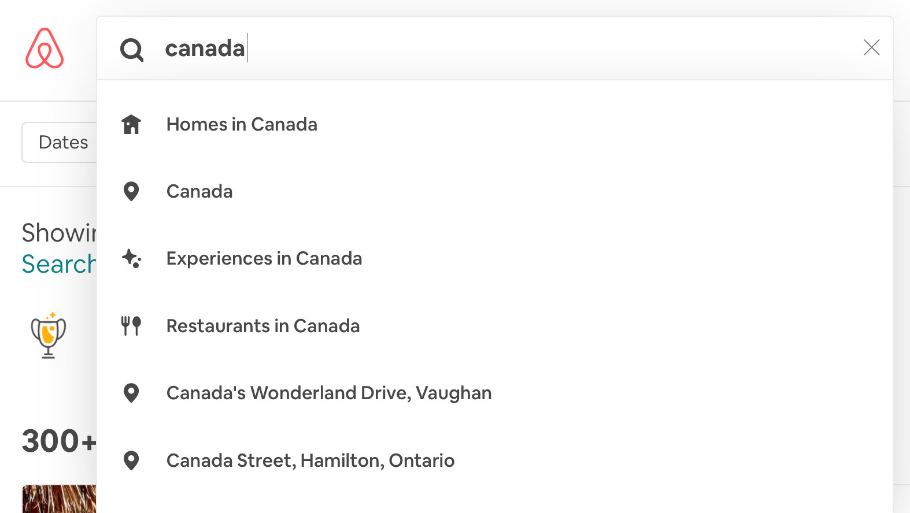This screenshot has width=910, height=513.
Task: Click the pin icon beside Canada Street, Hamilton
Action: [131, 460]
